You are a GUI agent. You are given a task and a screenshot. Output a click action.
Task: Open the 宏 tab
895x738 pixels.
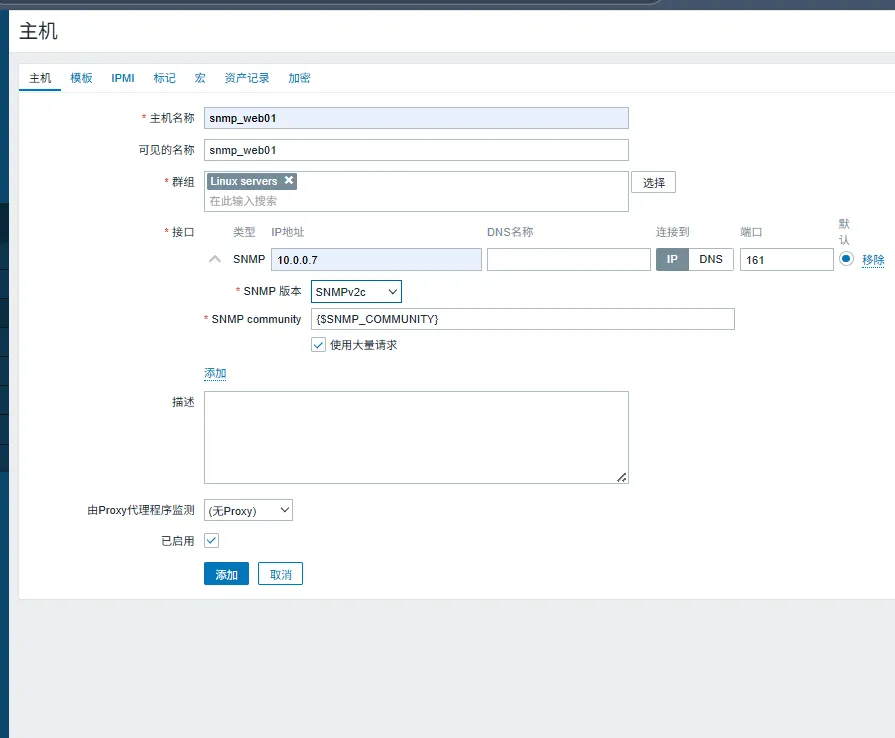pos(200,78)
